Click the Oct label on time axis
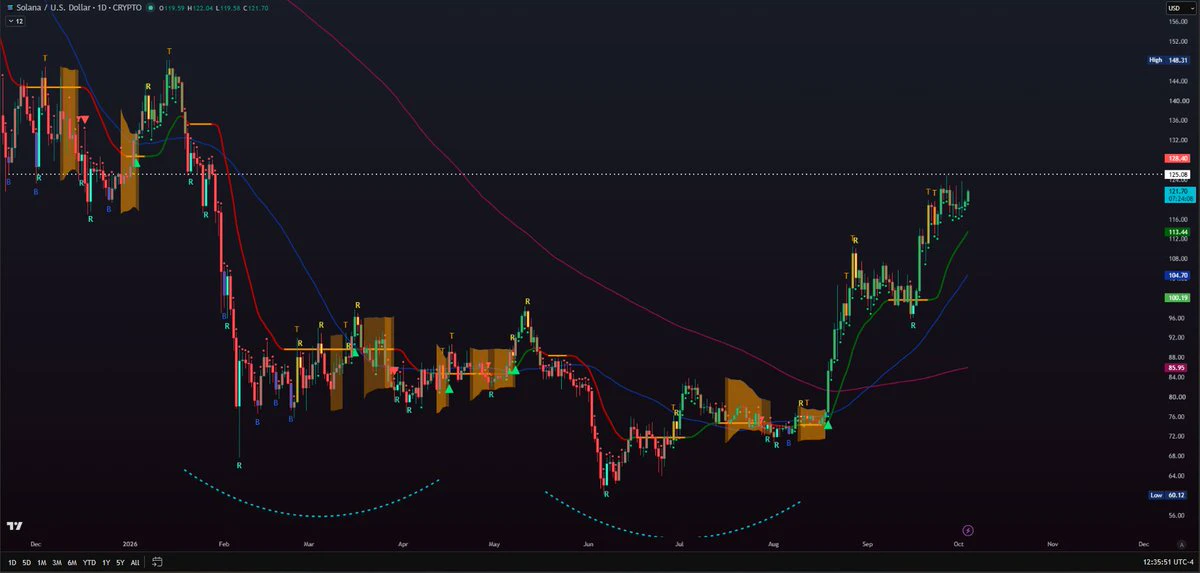This screenshot has height=573, width=1200. [958, 543]
